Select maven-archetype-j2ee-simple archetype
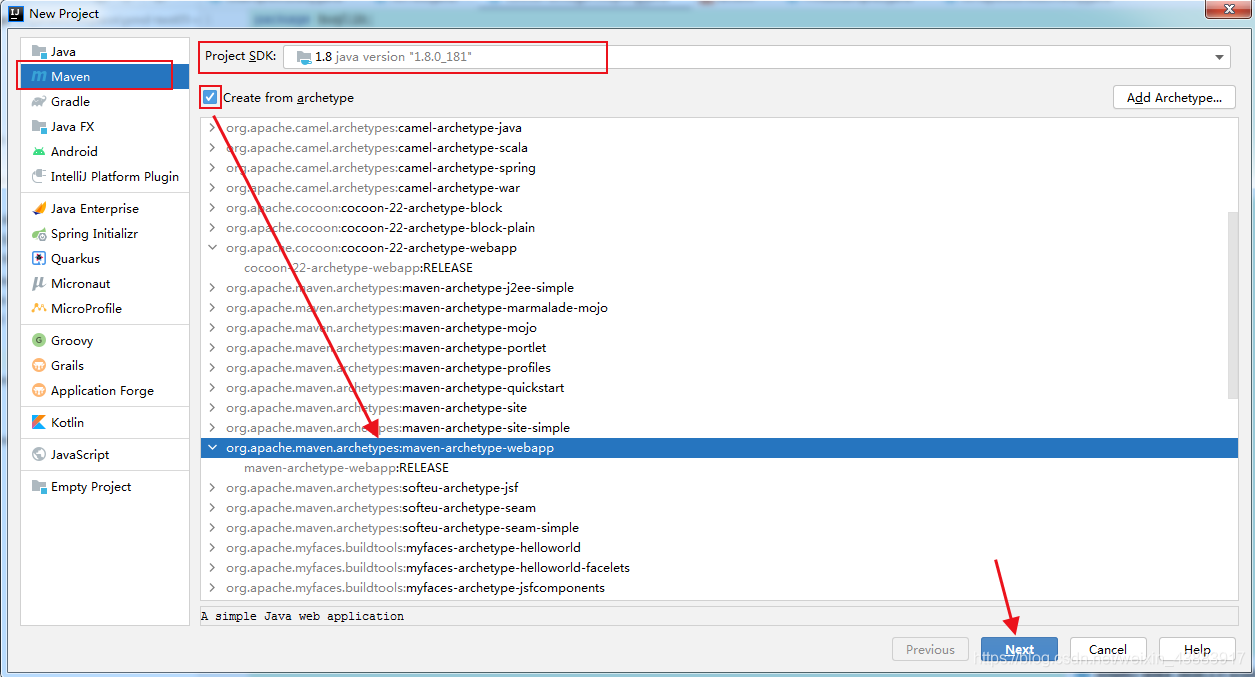 pyautogui.click(x=400, y=287)
